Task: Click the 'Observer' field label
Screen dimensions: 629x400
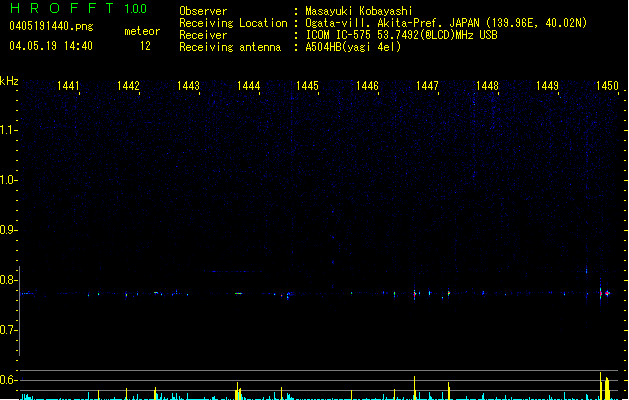Action: (203, 11)
